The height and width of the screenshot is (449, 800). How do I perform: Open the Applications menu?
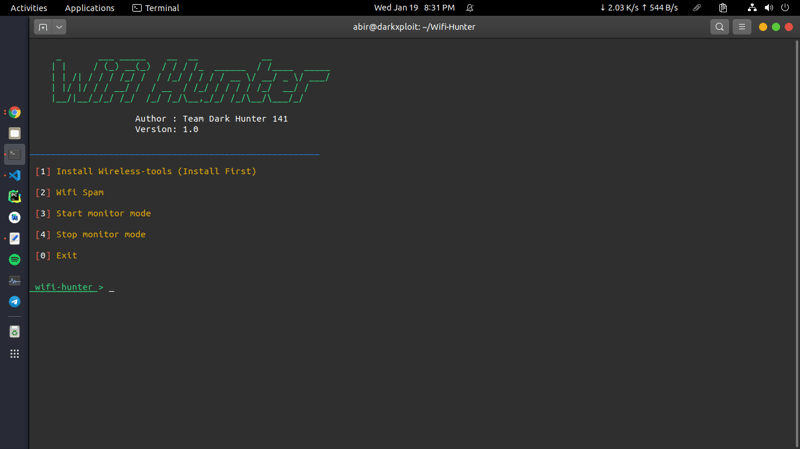tap(89, 8)
